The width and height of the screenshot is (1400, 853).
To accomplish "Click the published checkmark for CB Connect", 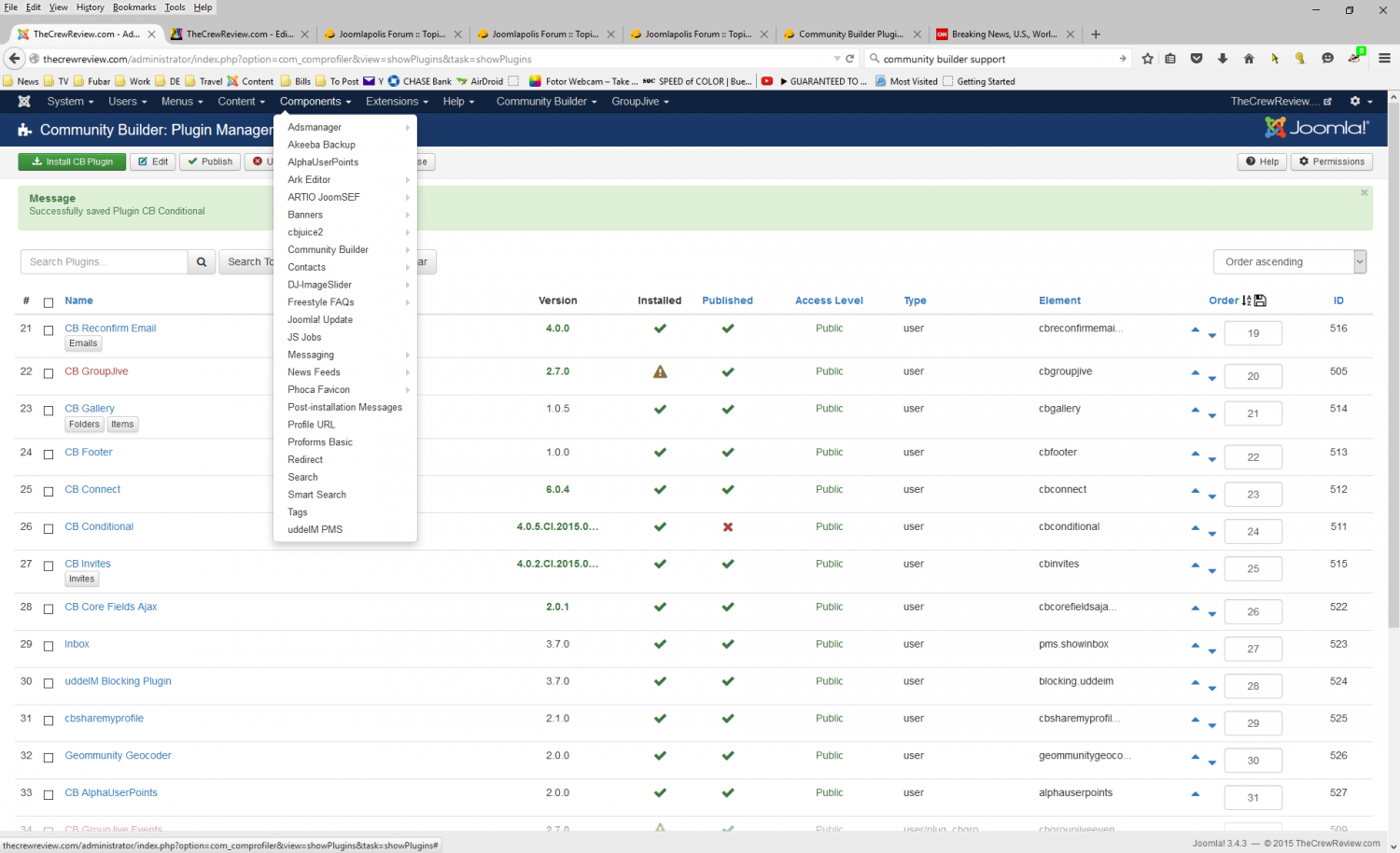I will (x=728, y=490).
